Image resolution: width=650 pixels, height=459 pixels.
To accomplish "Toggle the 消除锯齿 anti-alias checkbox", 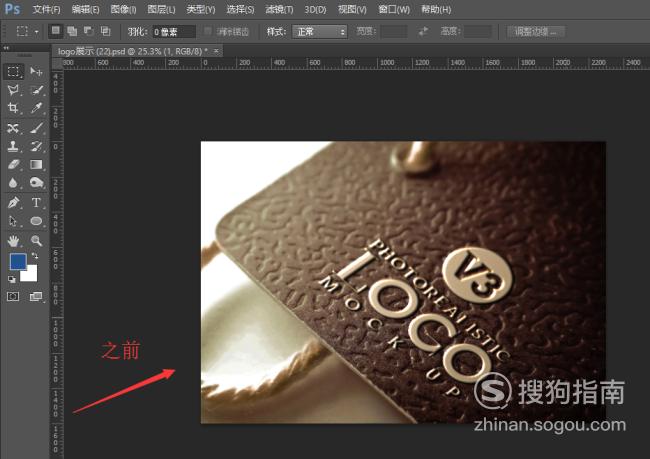I will click(208, 31).
